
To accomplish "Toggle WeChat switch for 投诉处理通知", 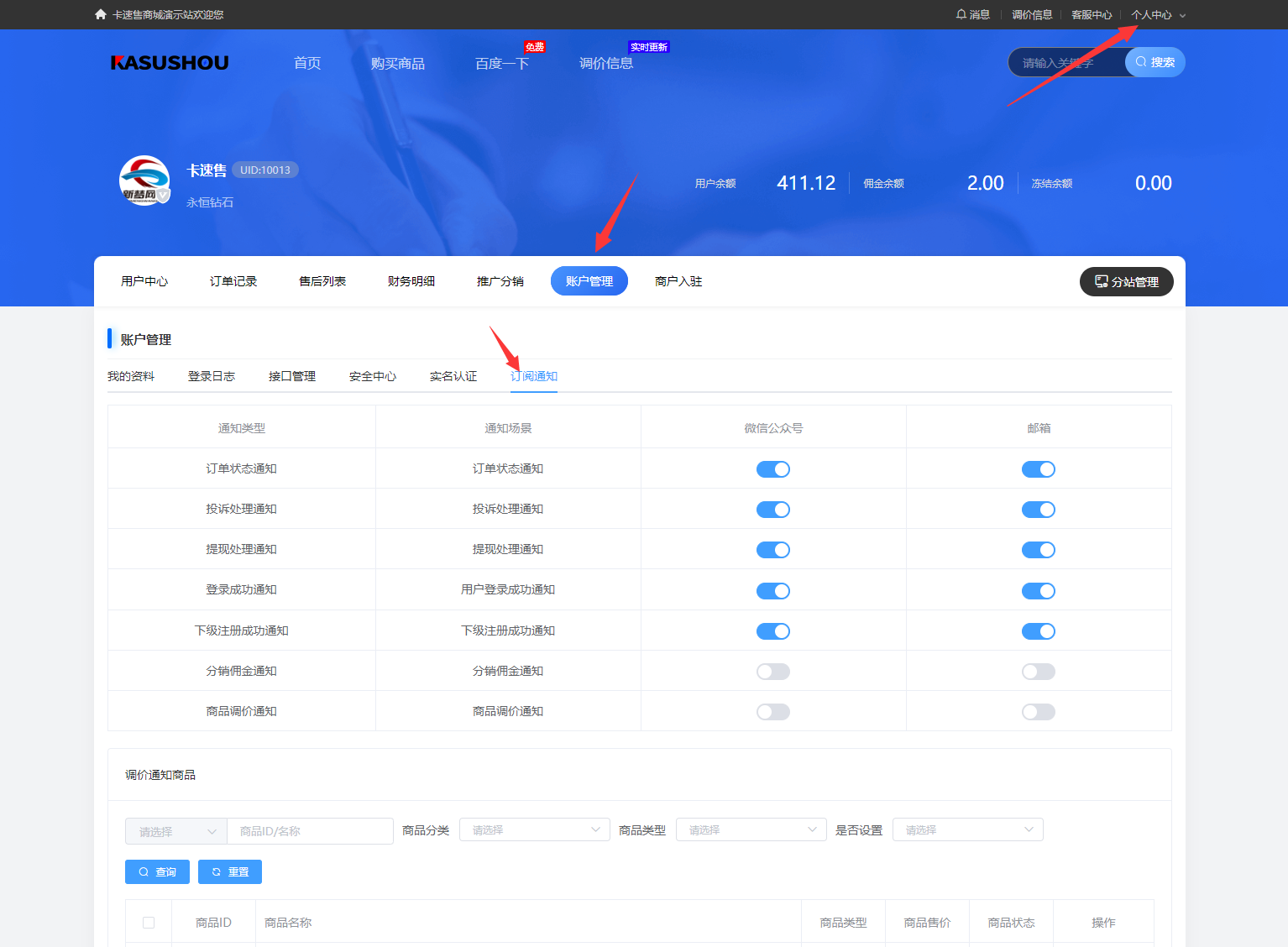I will click(x=773, y=510).
